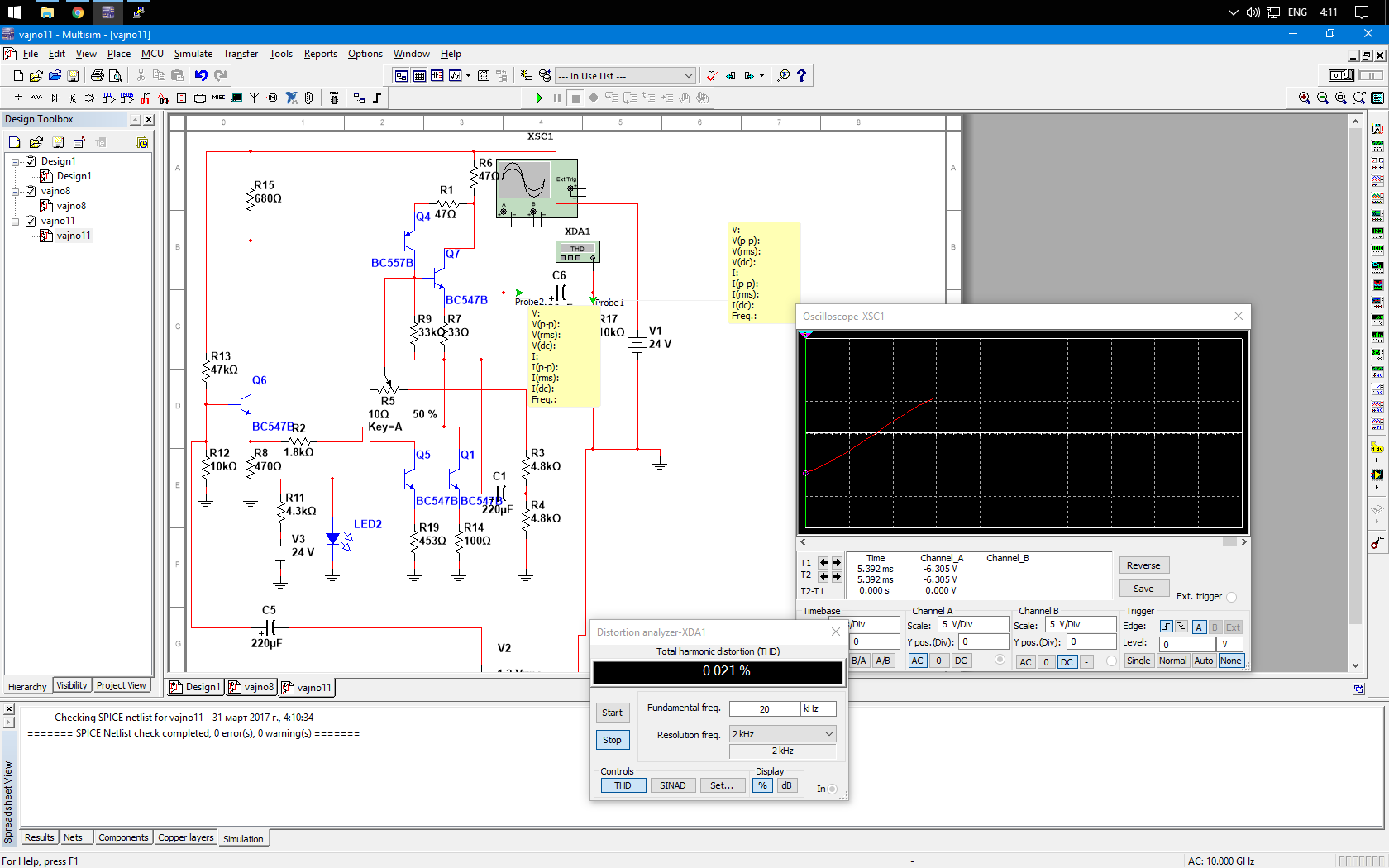Switch to vajno8 document tab
The image size is (1389, 868).
click(x=251, y=687)
